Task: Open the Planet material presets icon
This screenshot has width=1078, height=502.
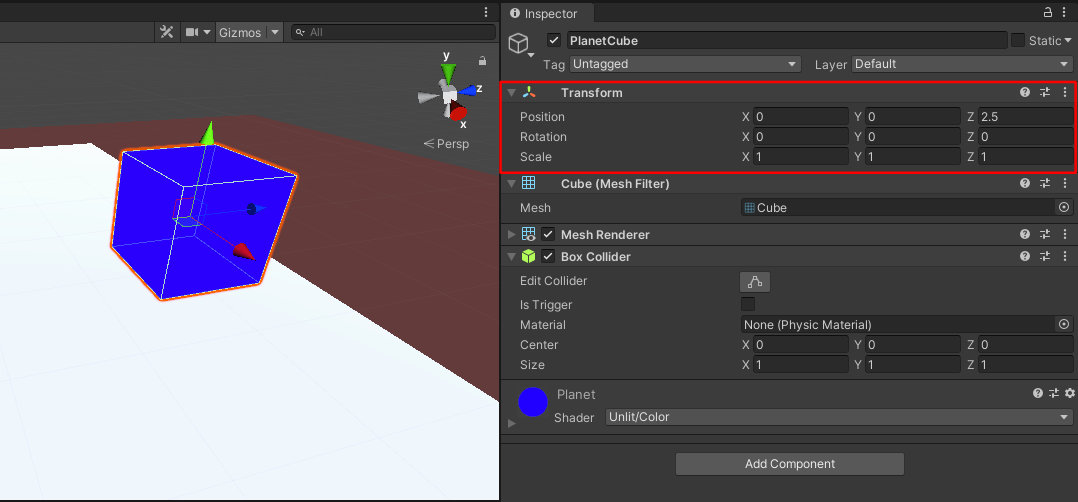Action: pos(1054,393)
